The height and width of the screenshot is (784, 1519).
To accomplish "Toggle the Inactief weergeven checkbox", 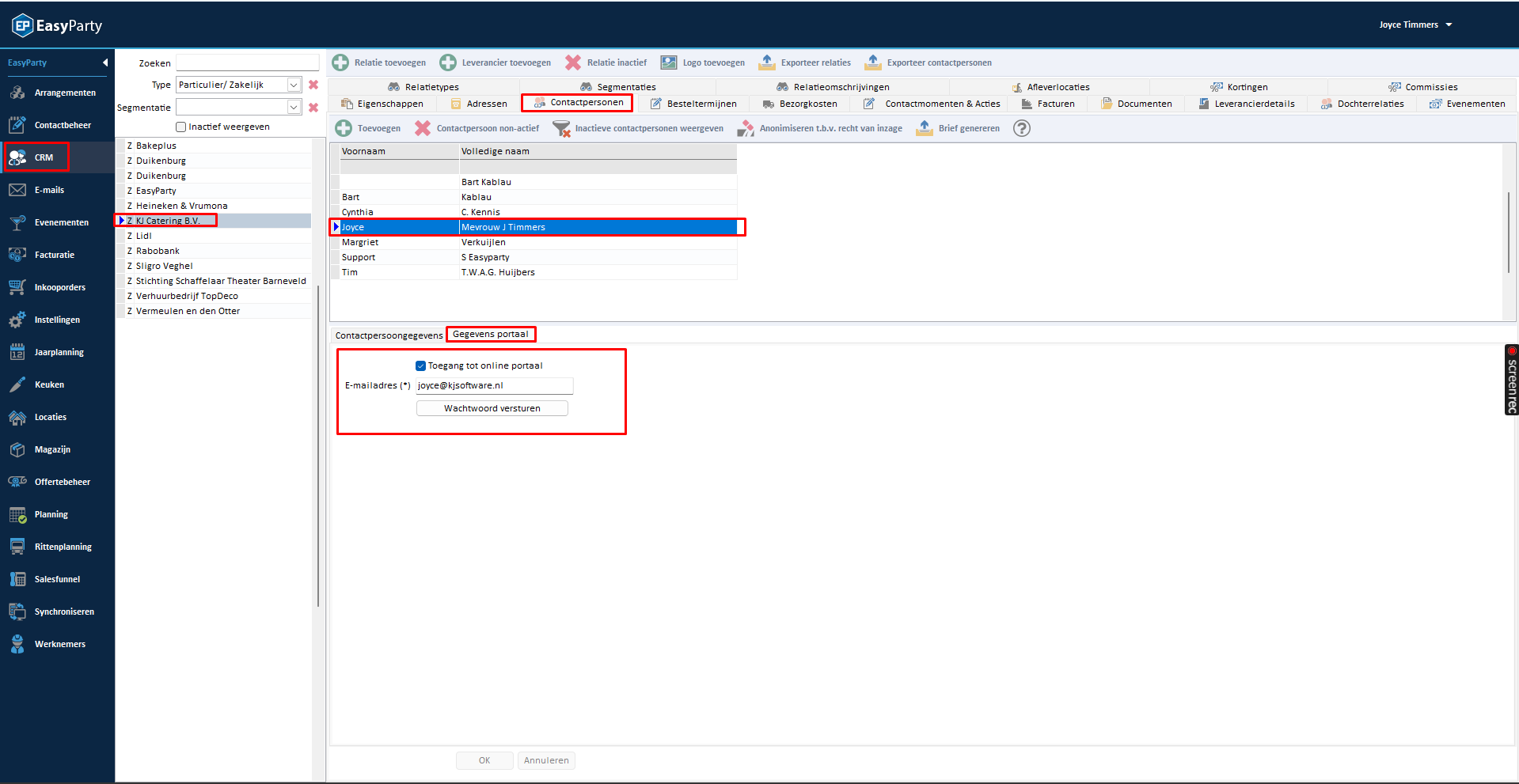I will pos(181,127).
